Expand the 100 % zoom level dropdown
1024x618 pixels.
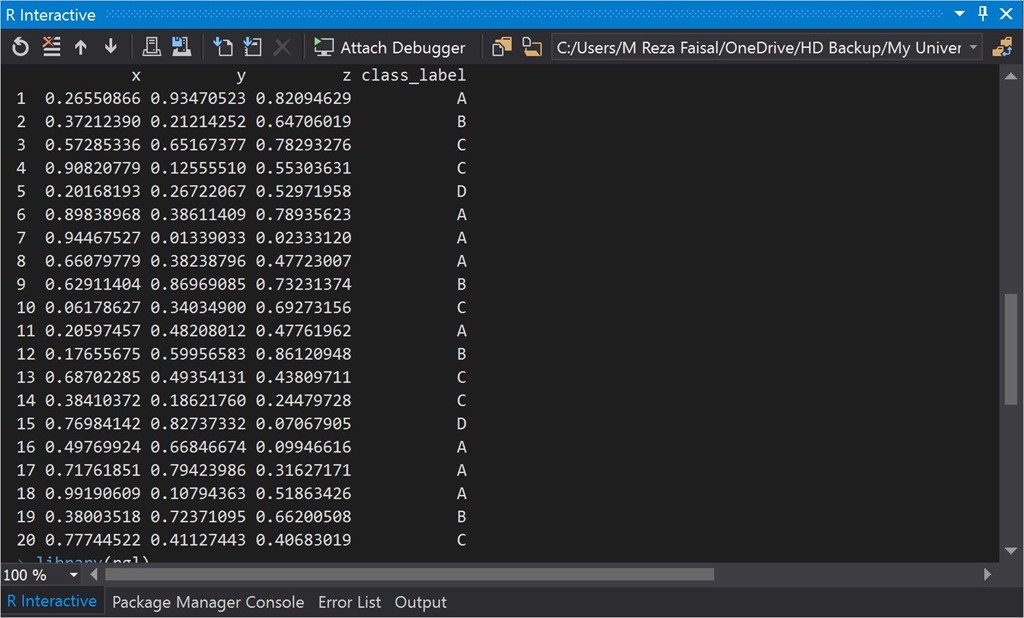coord(74,575)
